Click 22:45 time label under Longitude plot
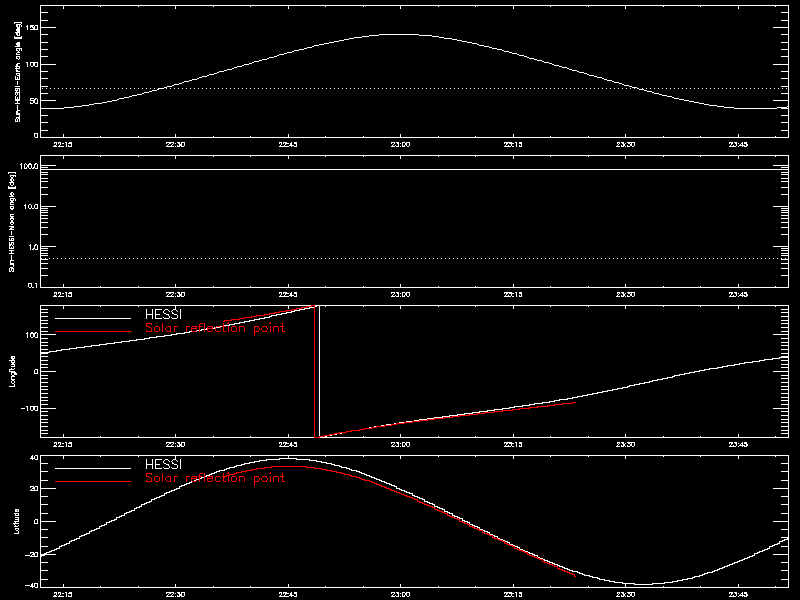Viewport: 800px width, 600px height. [288, 445]
